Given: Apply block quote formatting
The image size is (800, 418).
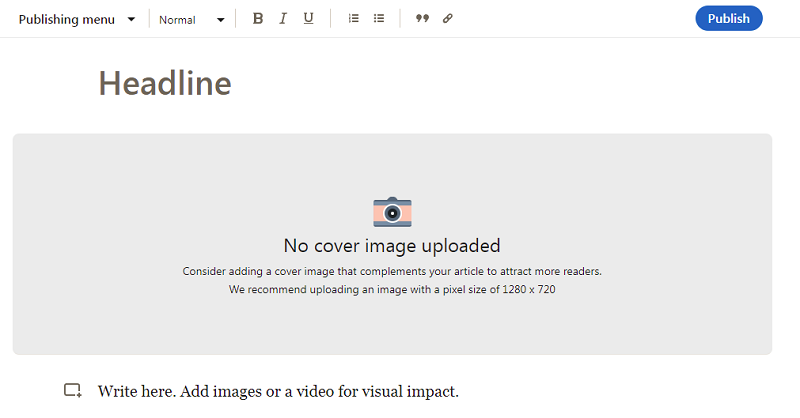Looking at the screenshot, I should (x=422, y=19).
